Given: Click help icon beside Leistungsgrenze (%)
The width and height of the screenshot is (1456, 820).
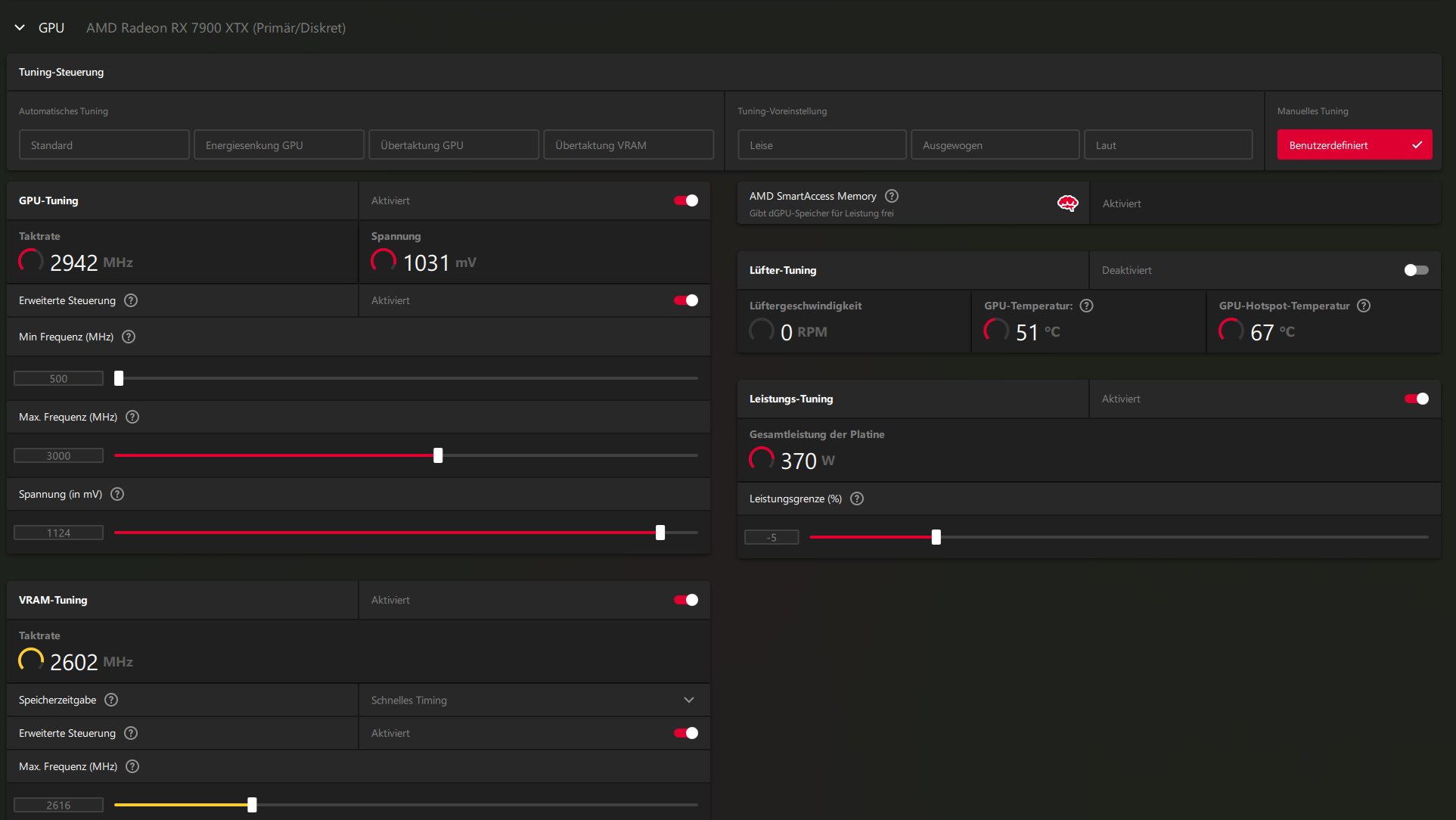Looking at the screenshot, I should pos(857,499).
